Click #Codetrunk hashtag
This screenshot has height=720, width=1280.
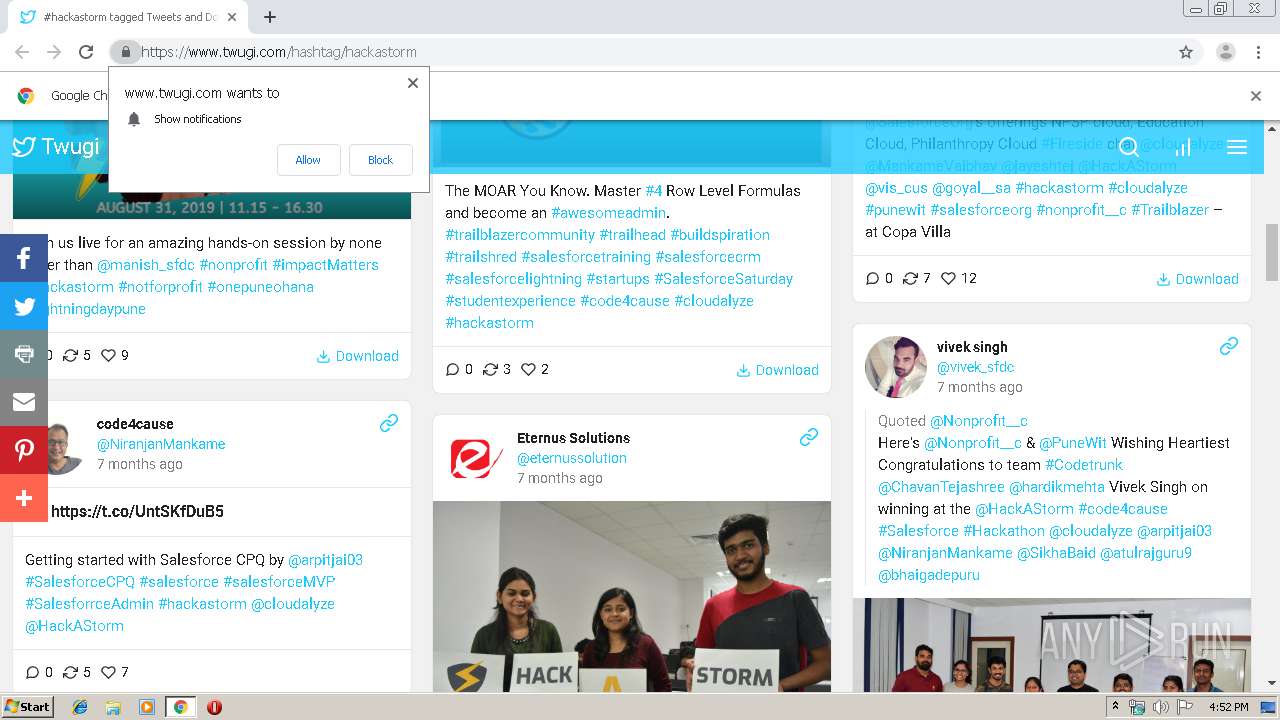(1084, 465)
